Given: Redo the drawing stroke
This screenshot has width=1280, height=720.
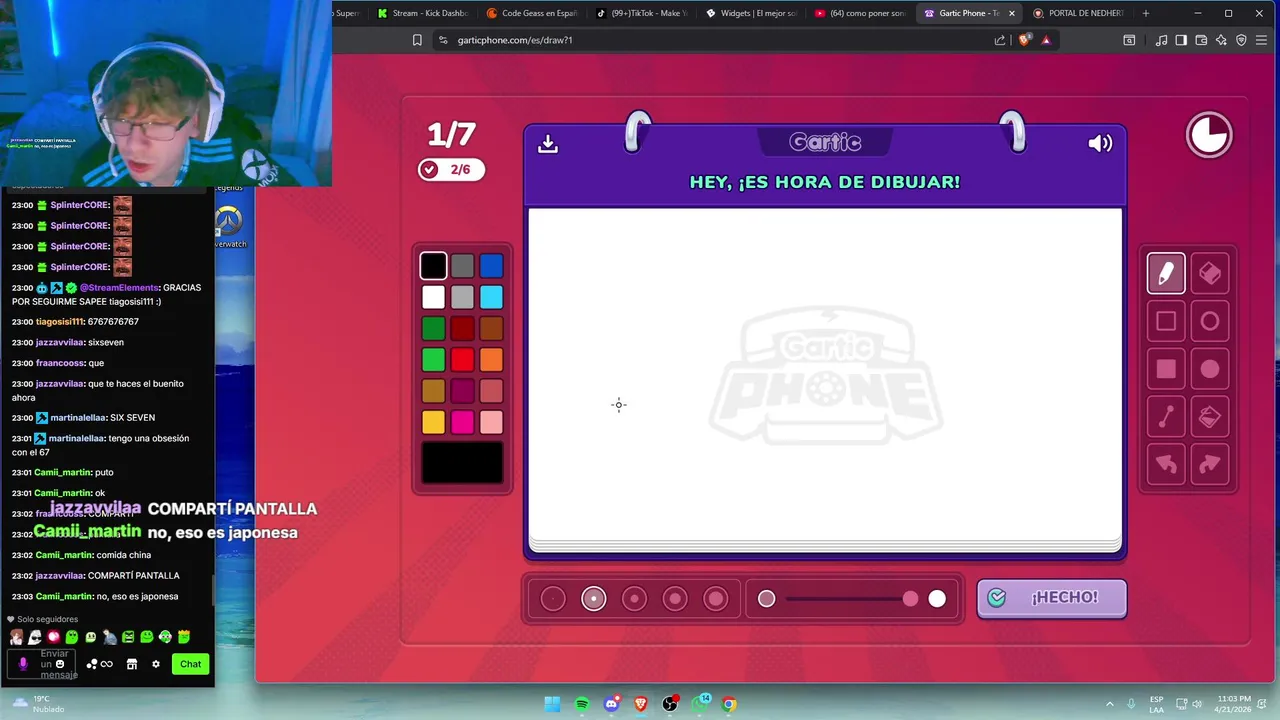Looking at the screenshot, I should coord(1210,464).
